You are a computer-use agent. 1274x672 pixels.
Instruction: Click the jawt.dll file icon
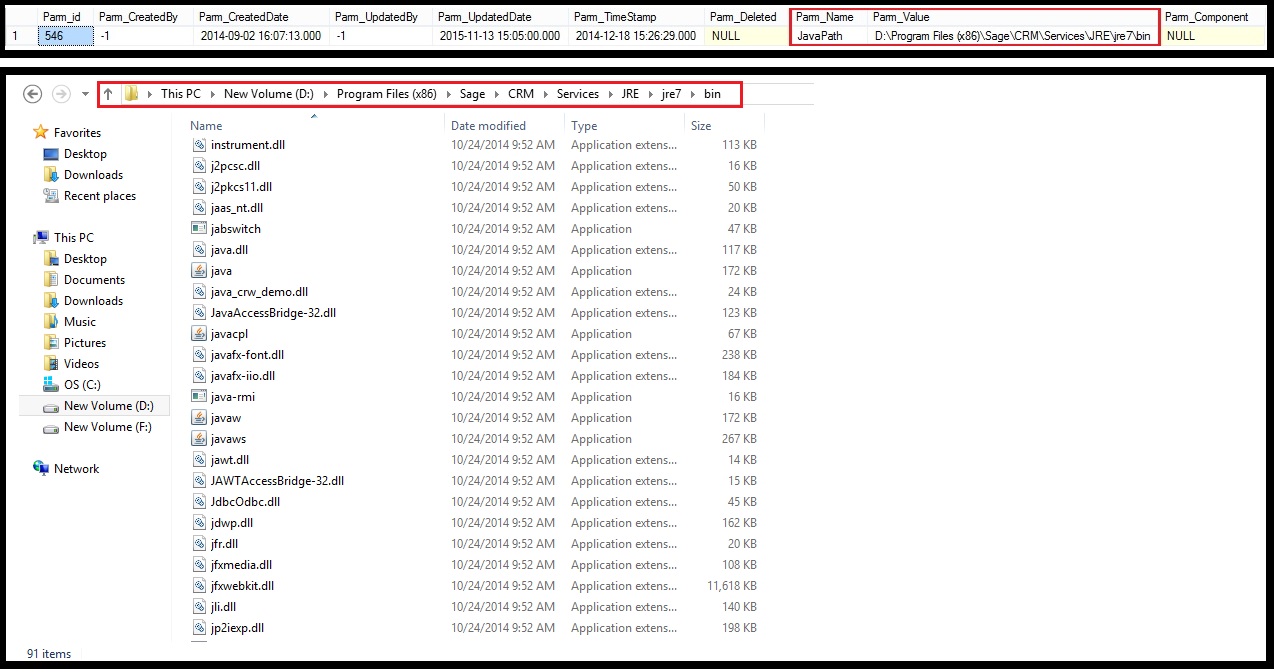198,460
